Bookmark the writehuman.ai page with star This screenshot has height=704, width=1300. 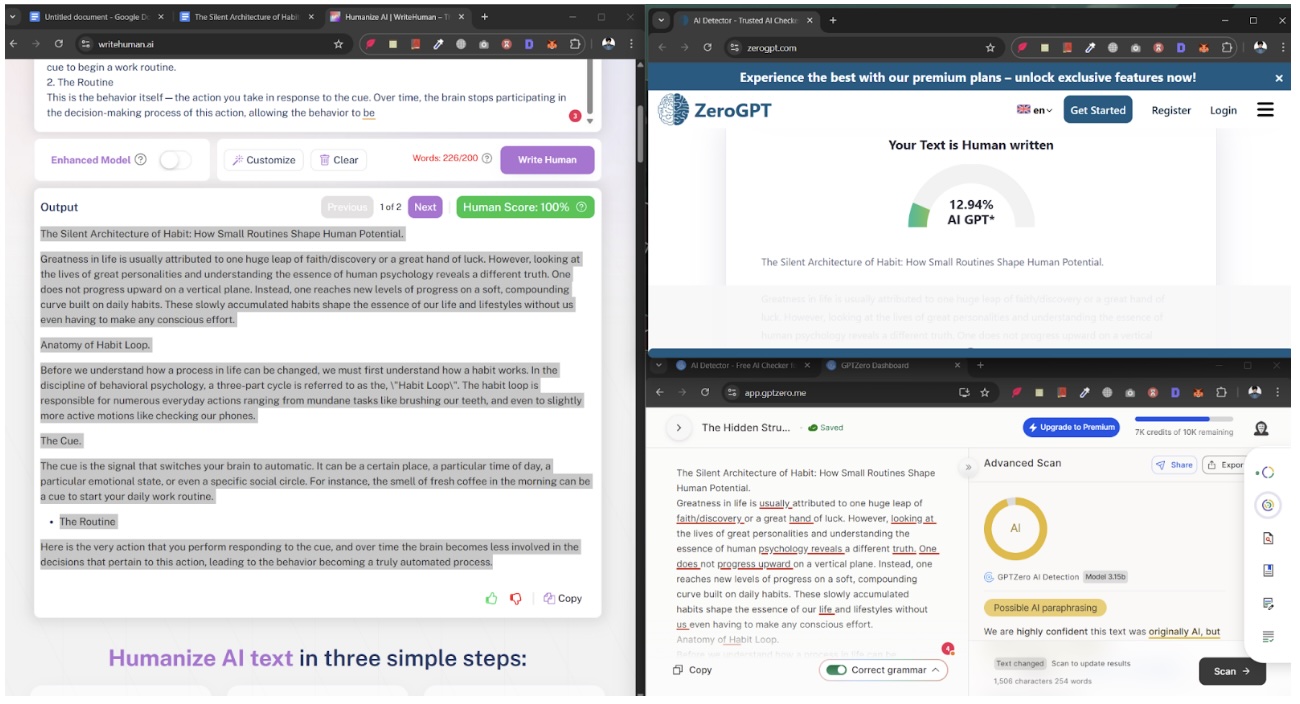(x=338, y=44)
